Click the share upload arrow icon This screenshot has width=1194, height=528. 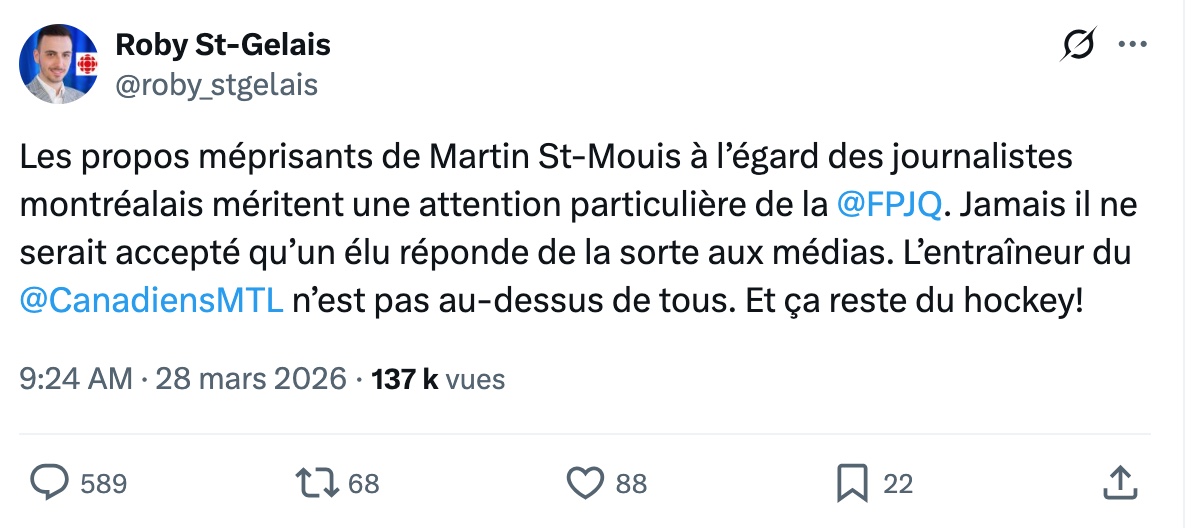[x=1121, y=483]
